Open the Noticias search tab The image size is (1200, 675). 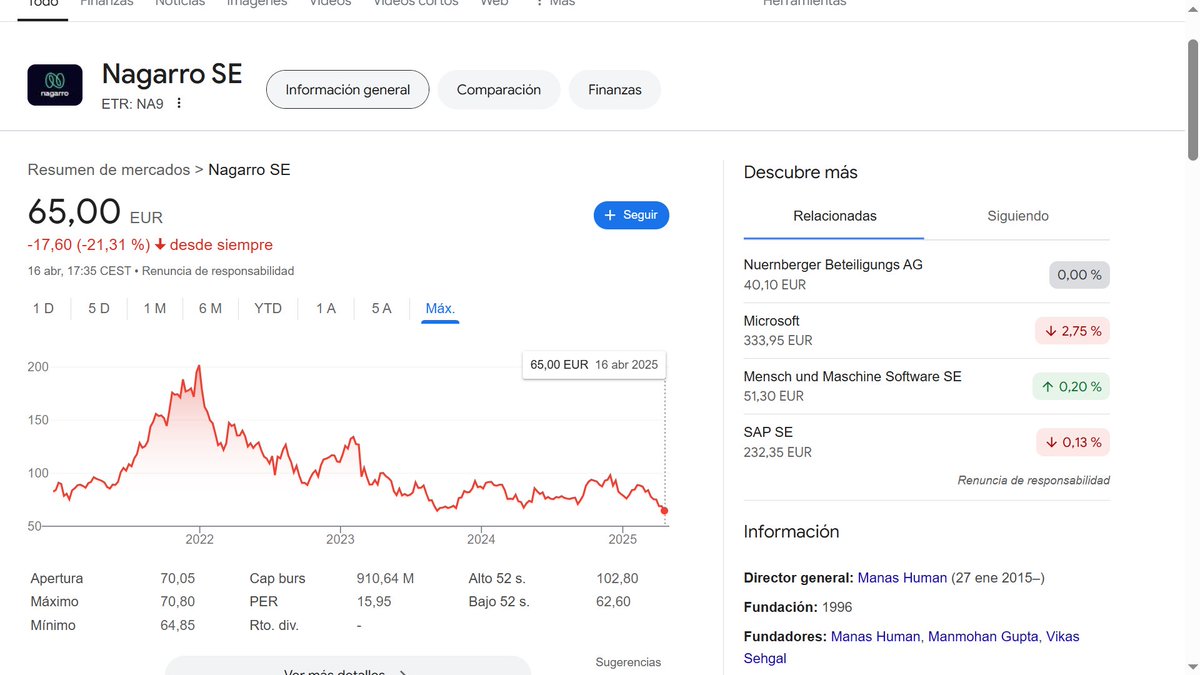pos(180,3)
